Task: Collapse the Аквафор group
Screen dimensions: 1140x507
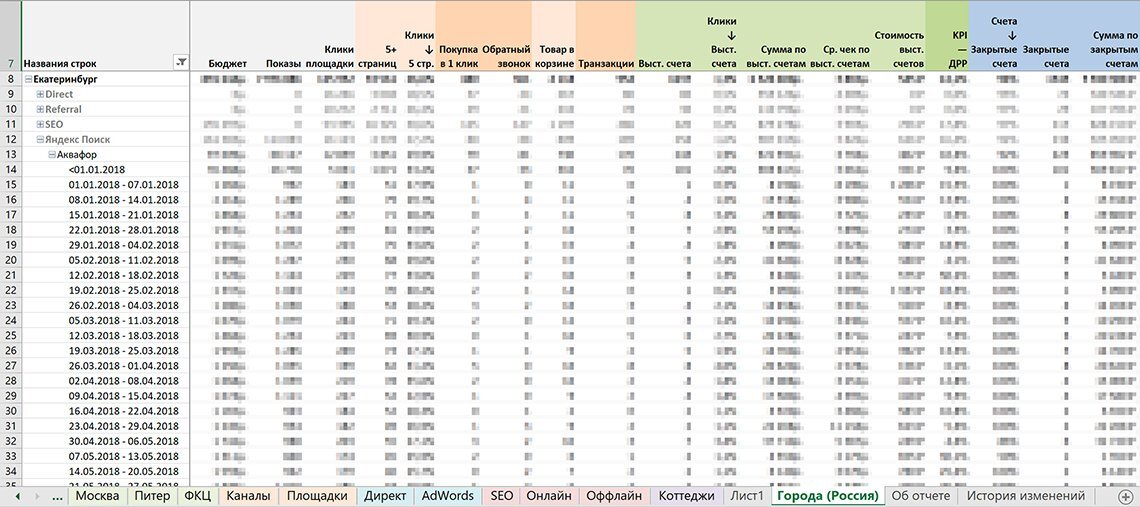Action: tap(52, 154)
